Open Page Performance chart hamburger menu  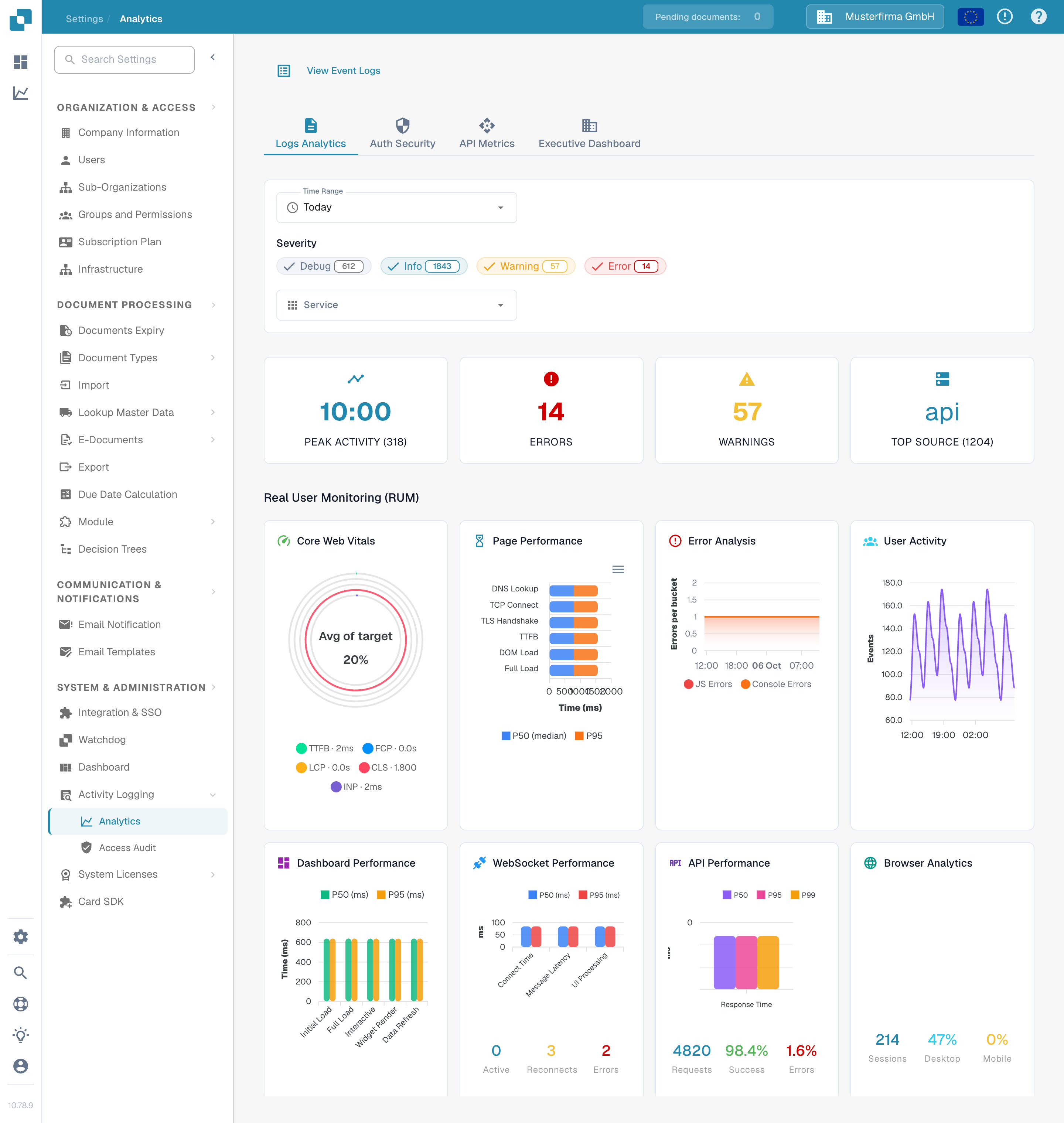[x=618, y=569]
